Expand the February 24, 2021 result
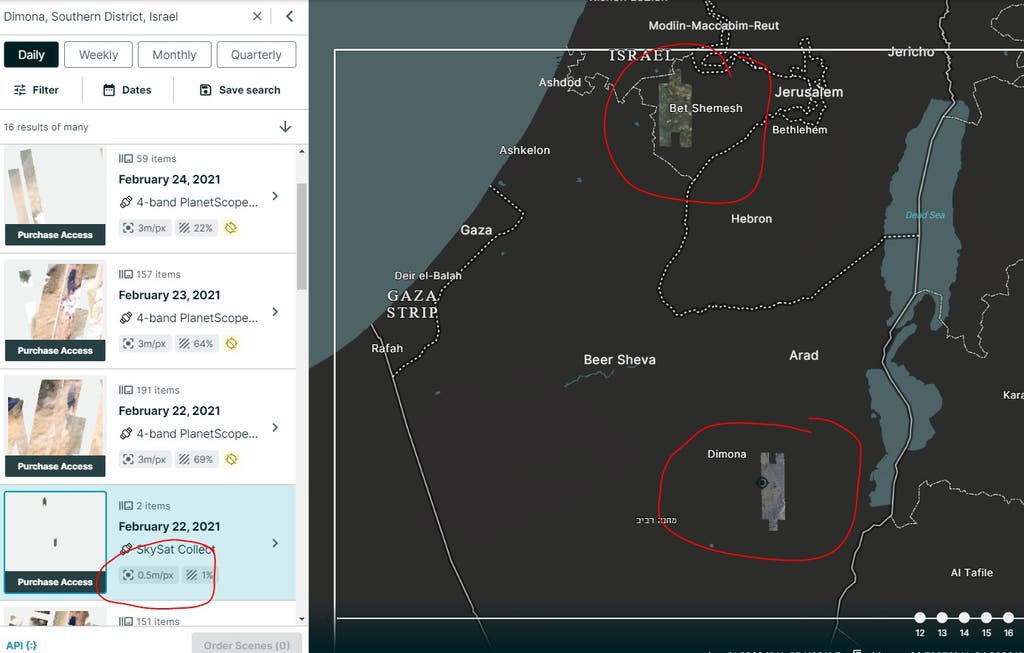Viewport: 1024px width, 653px height. click(x=275, y=196)
